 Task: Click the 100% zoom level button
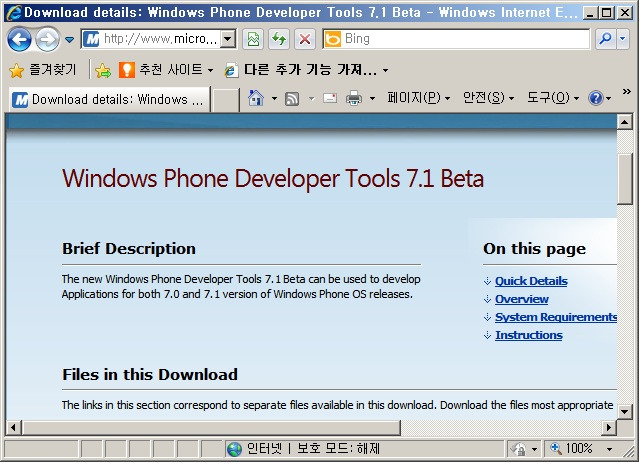pyautogui.click(x=573, y=449)
